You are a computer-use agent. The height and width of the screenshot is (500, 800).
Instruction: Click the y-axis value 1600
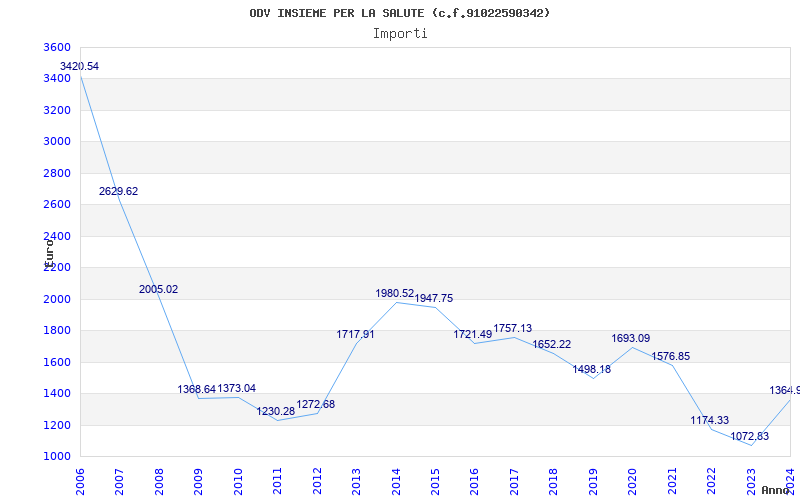pyautogui.click(x=55, y=362)
